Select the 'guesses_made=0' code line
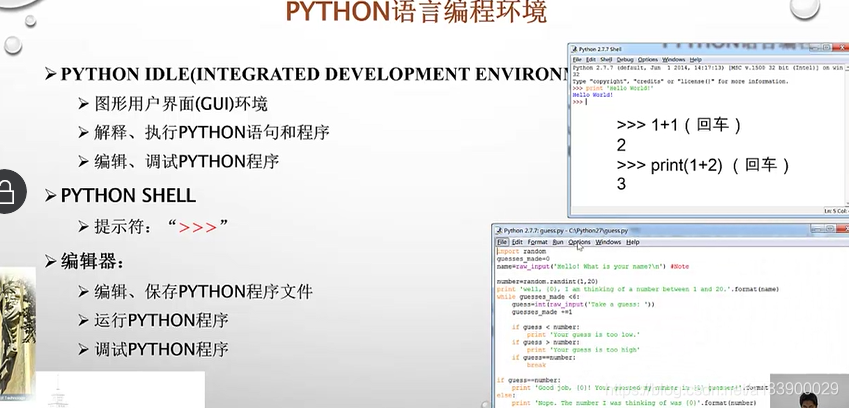This screenshot has height=408, width=849. point(523,259)
